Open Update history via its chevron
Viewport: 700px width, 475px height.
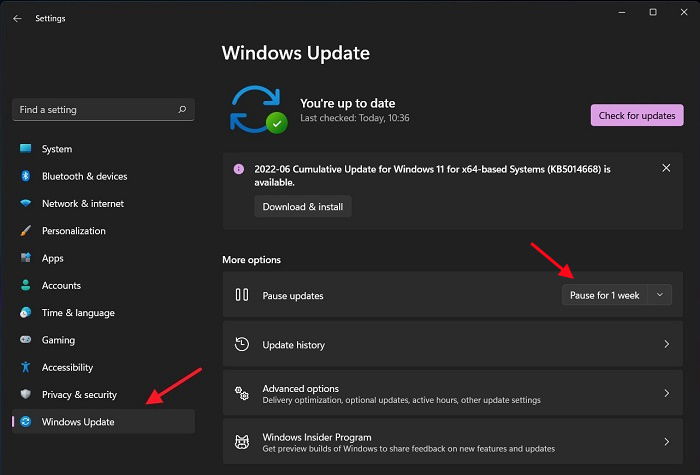click(x=667, y=344)
